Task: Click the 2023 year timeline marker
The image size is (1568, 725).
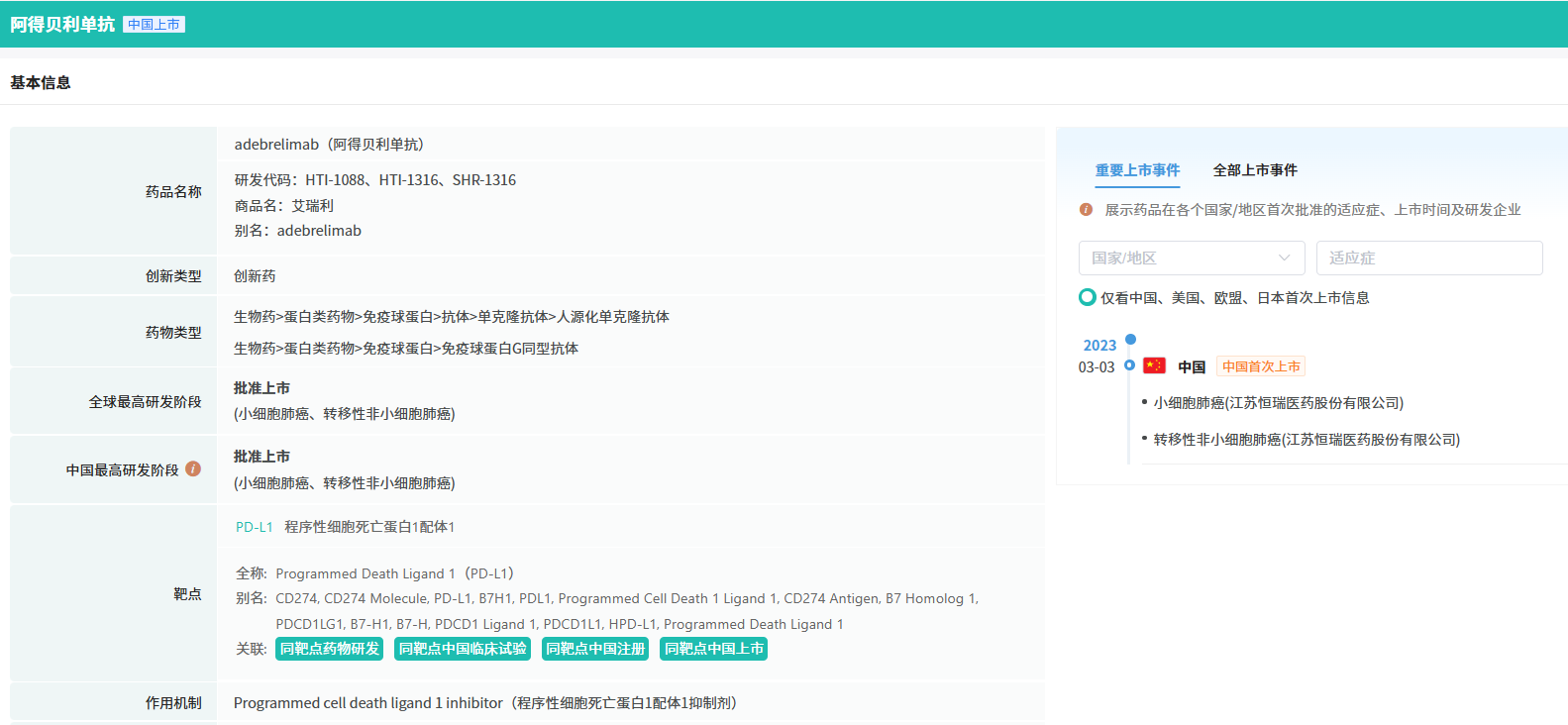Action: pyautogui.click(x=1130, y=340)
